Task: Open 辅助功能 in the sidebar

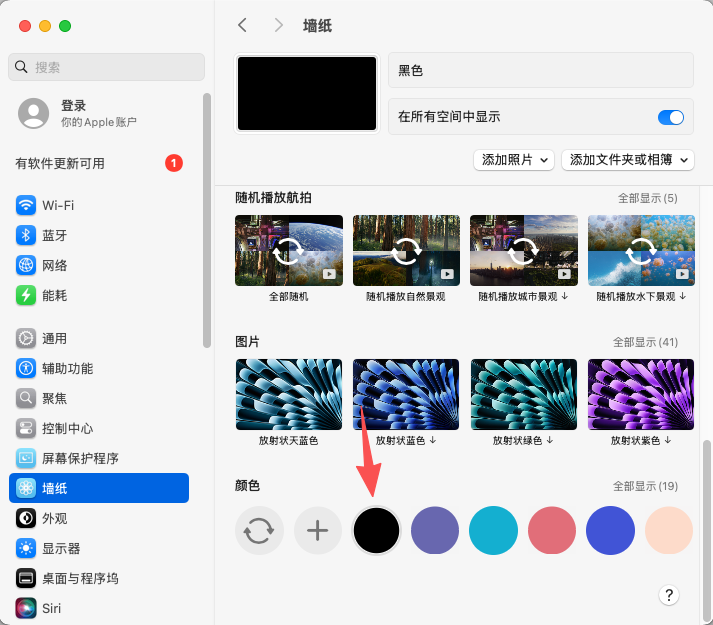Action: click(26, 368)
